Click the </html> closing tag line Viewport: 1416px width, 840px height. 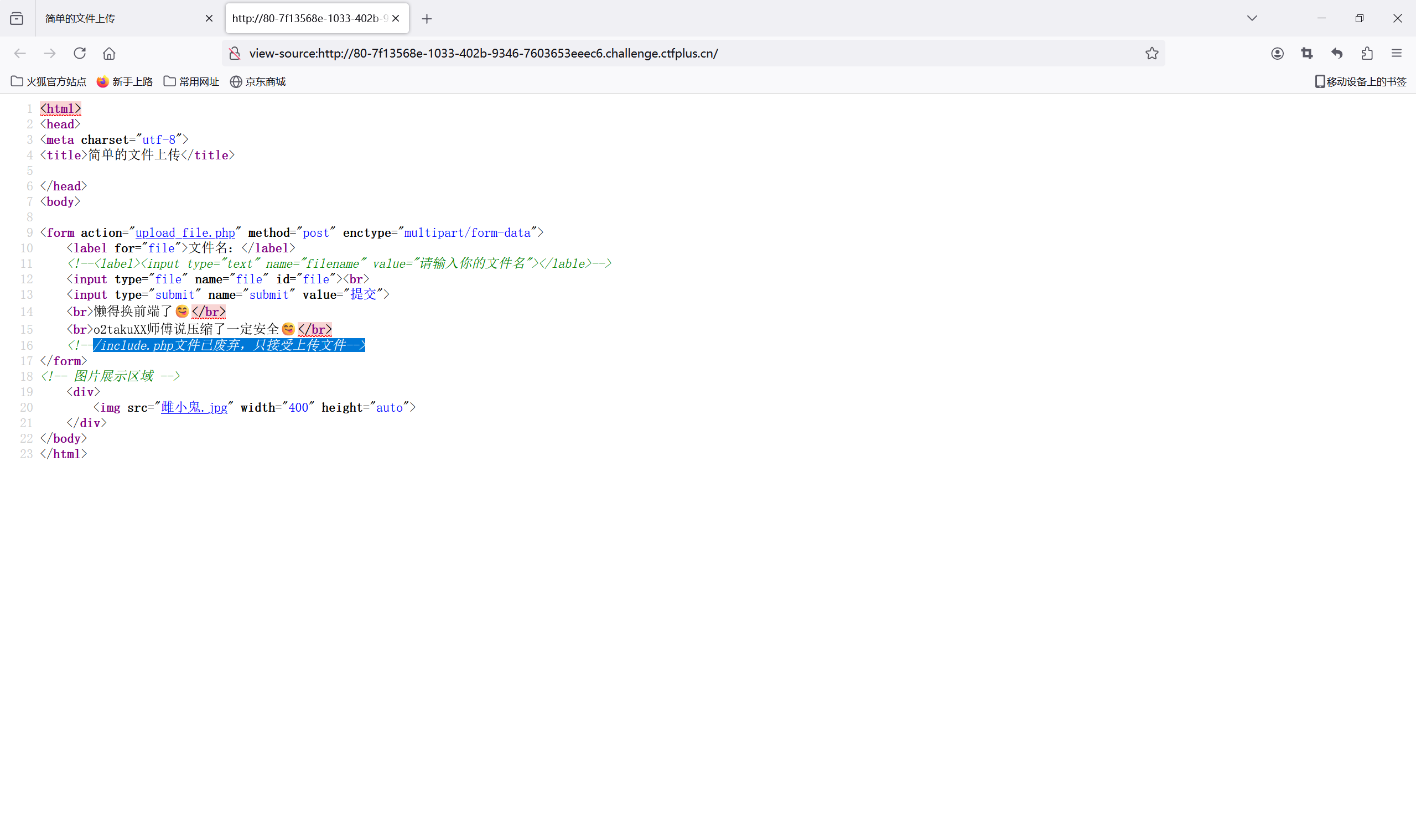click(x=64, y=454)
